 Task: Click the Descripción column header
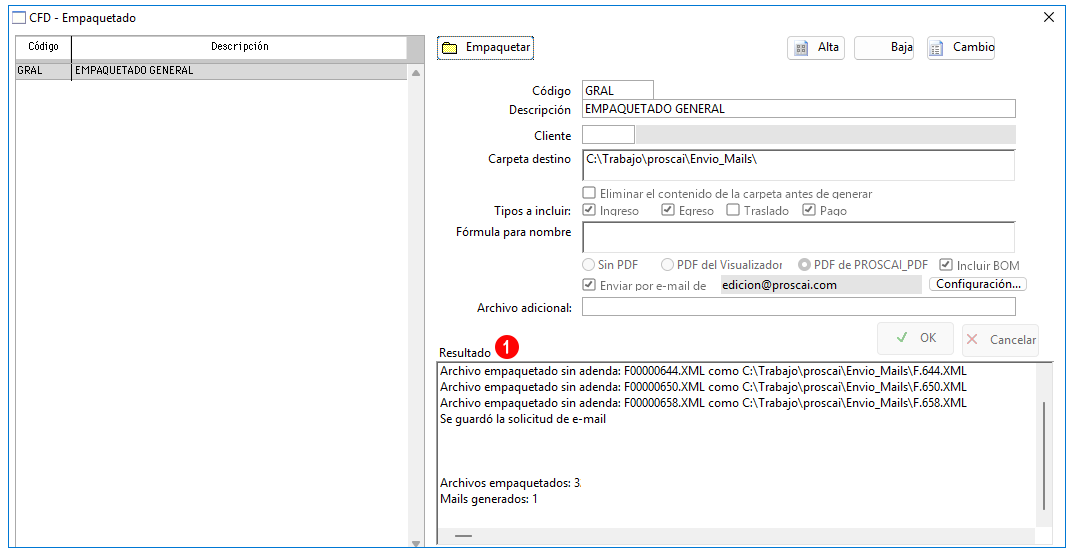click(x=239, y=47)
